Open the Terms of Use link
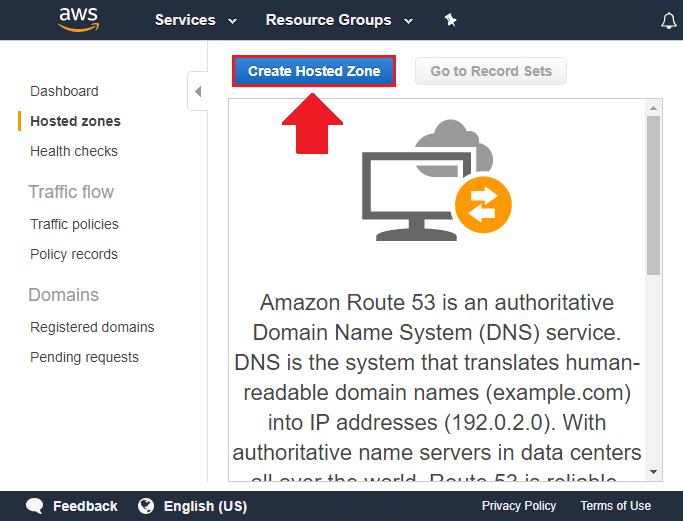683x521 pixels. tap(615, 506)
